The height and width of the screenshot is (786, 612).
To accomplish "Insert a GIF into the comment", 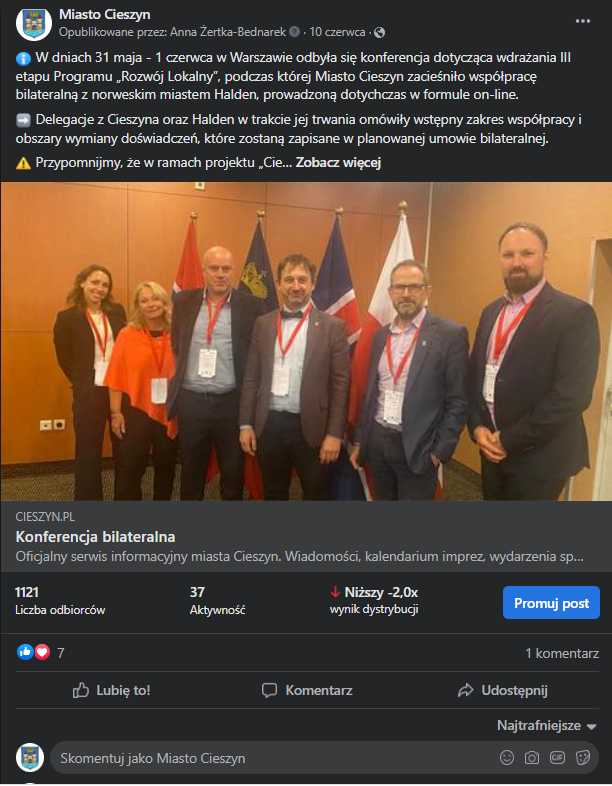I will coord(557,757).
